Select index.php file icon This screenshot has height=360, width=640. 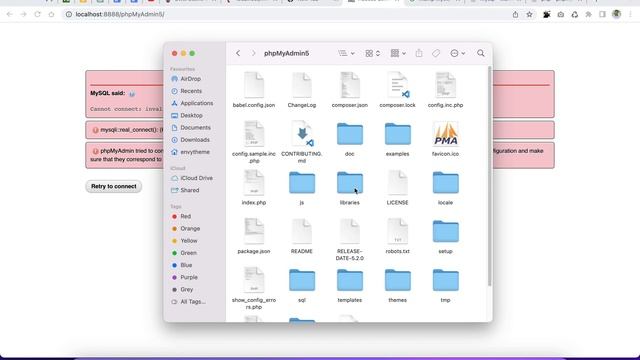(254, 182)
